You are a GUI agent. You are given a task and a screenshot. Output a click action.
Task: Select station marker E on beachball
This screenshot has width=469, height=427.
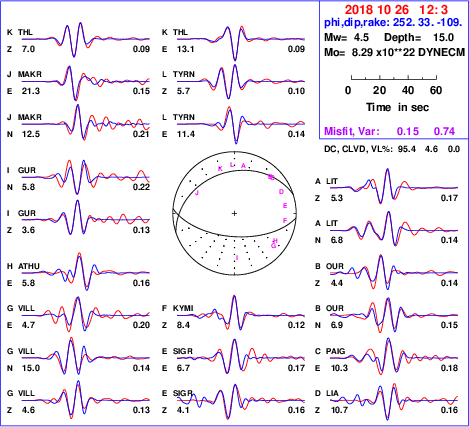coord(285,206)
